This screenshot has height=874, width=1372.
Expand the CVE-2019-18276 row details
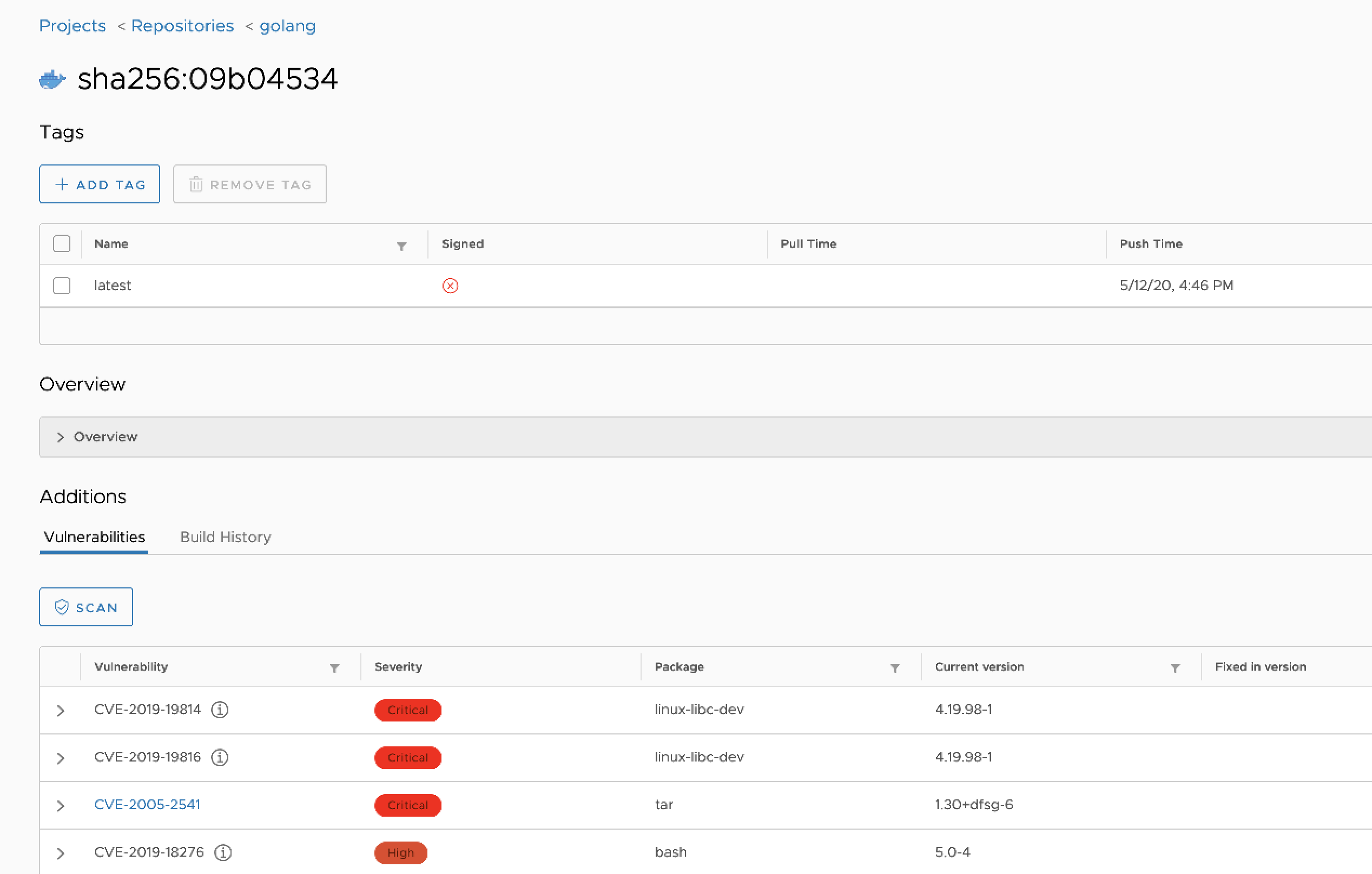point(61,853)
